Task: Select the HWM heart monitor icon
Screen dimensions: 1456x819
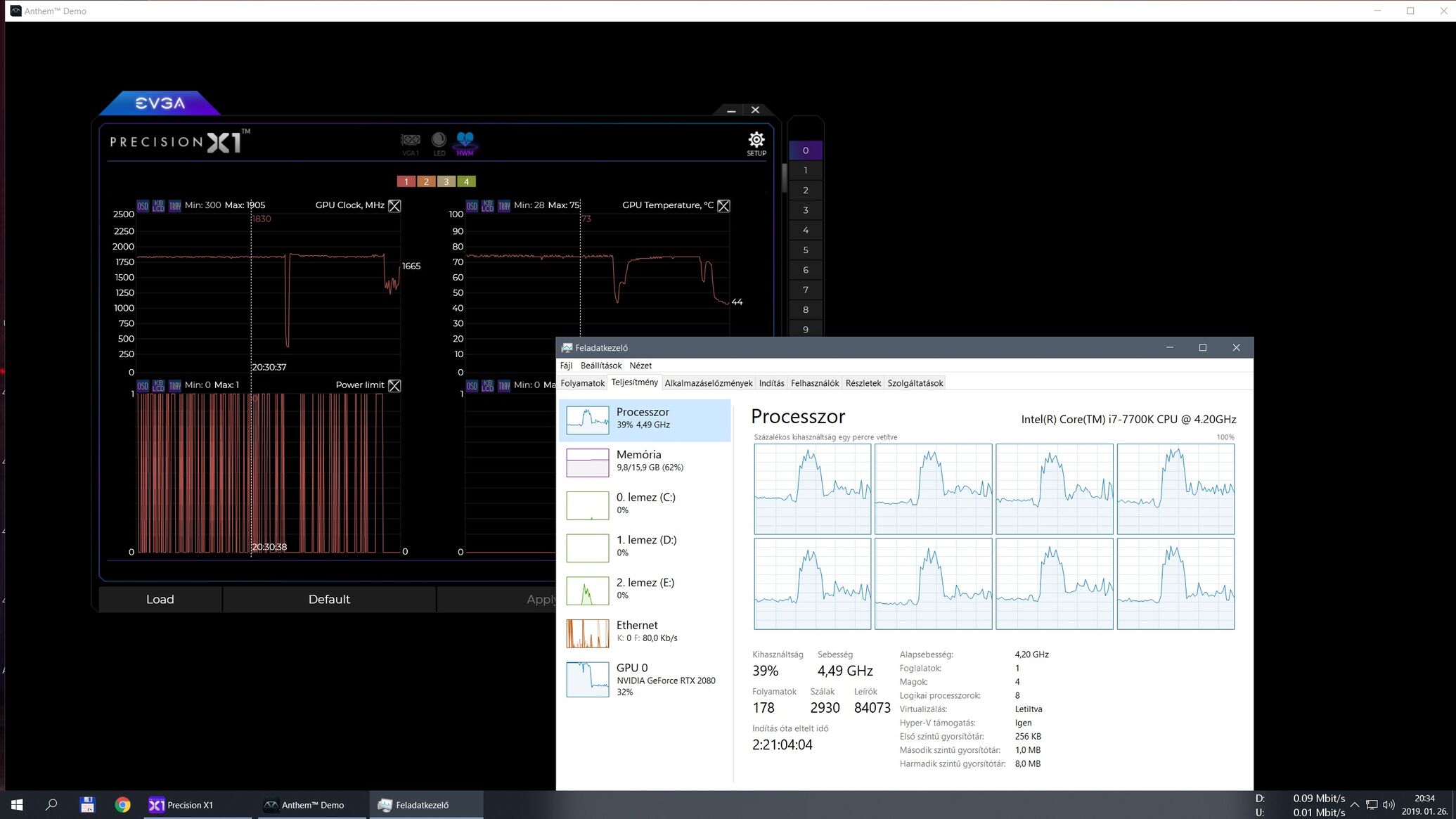Action: coord(465,143)
